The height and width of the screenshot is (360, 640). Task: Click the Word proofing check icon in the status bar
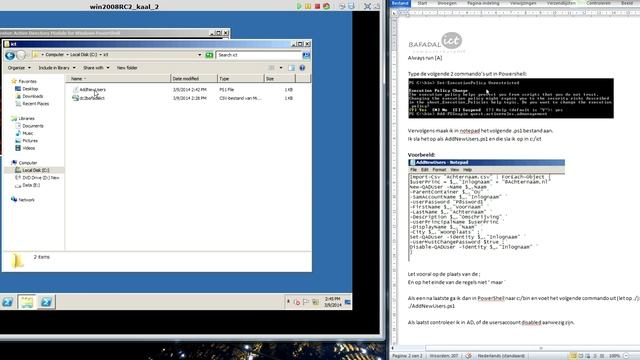click(468, 356)
